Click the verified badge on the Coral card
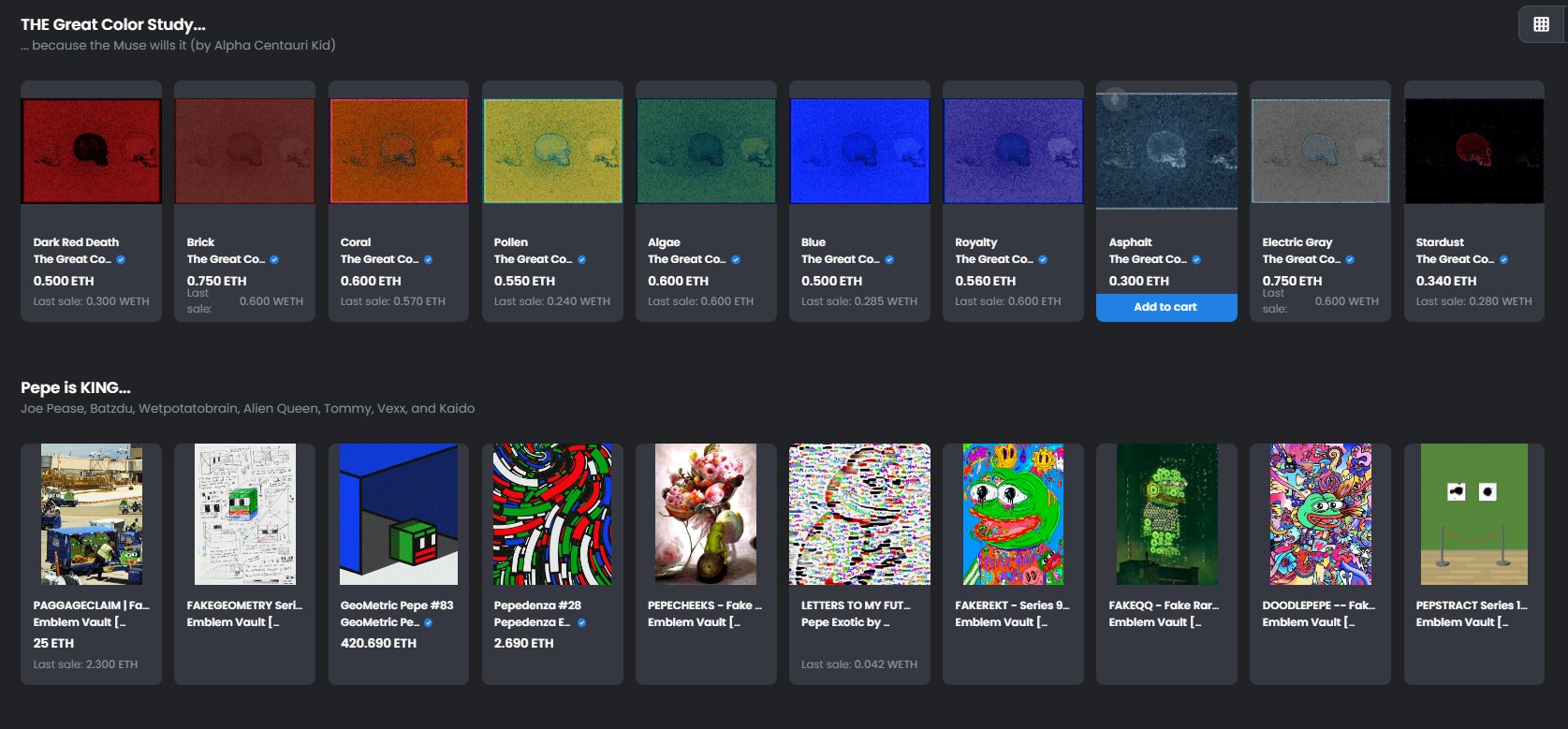Image resolution: width=1568 pixels, height=729 pixels. tap(428, 260)
